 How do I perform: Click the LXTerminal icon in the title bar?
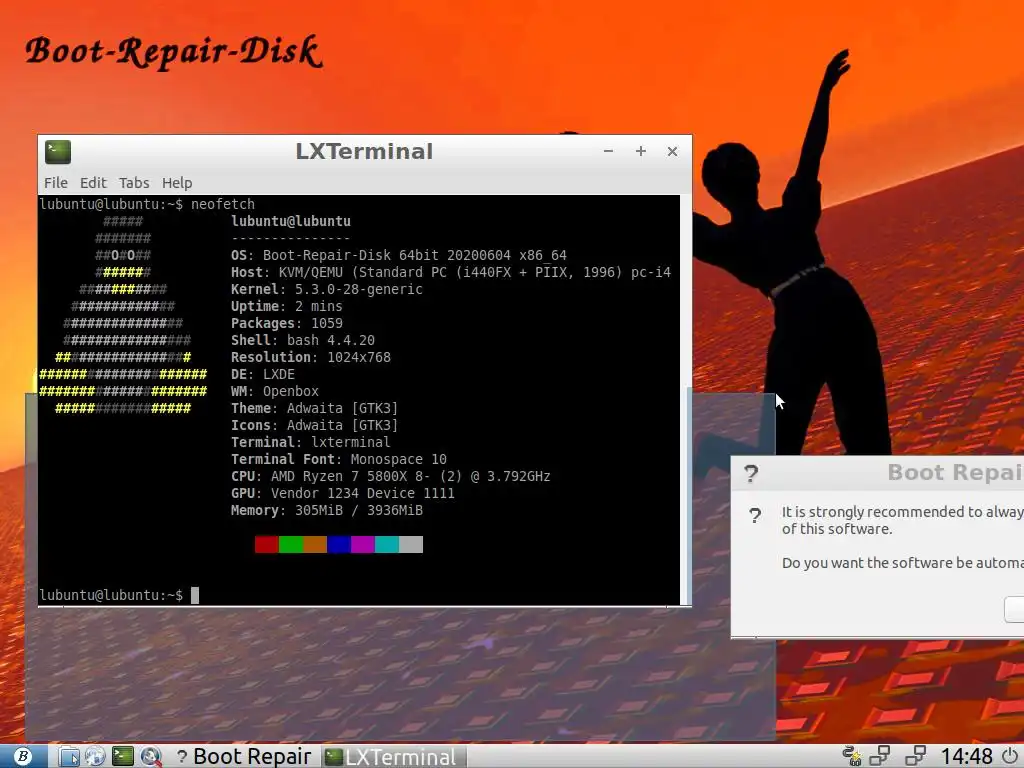58,152
